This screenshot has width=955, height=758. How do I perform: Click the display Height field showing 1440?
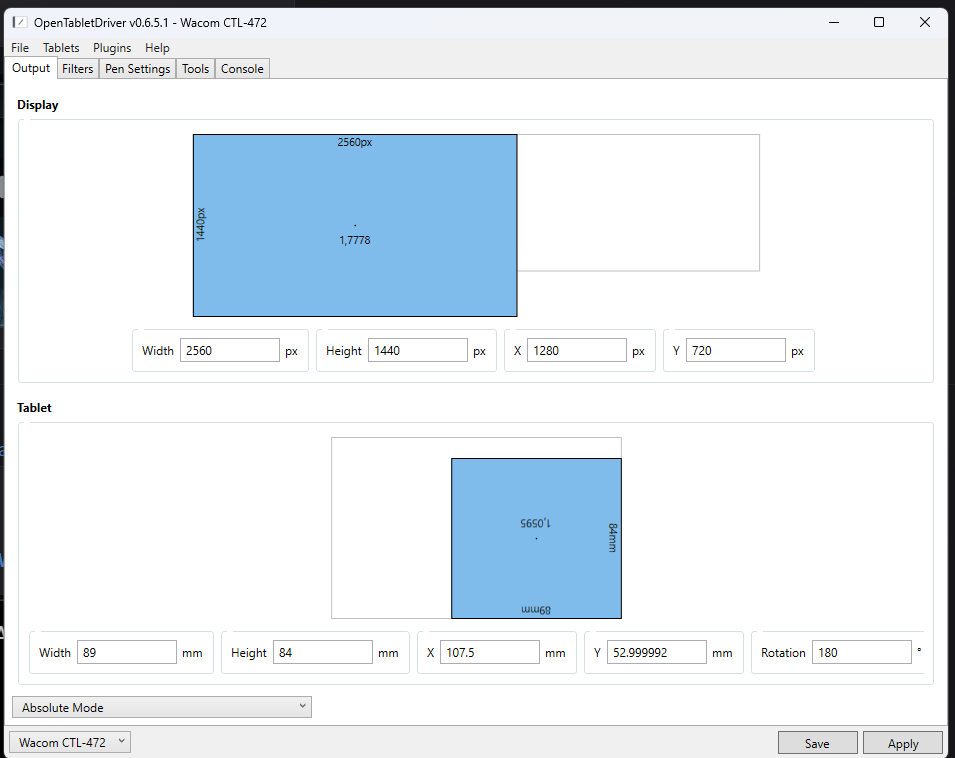click(418, 351)
